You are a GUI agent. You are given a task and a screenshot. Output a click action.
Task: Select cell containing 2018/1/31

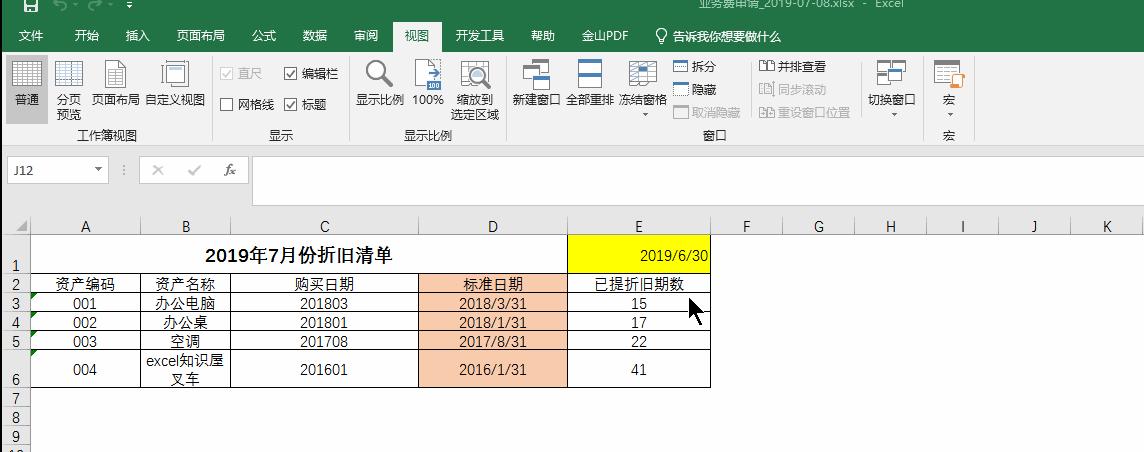click(x=492, y=322)
